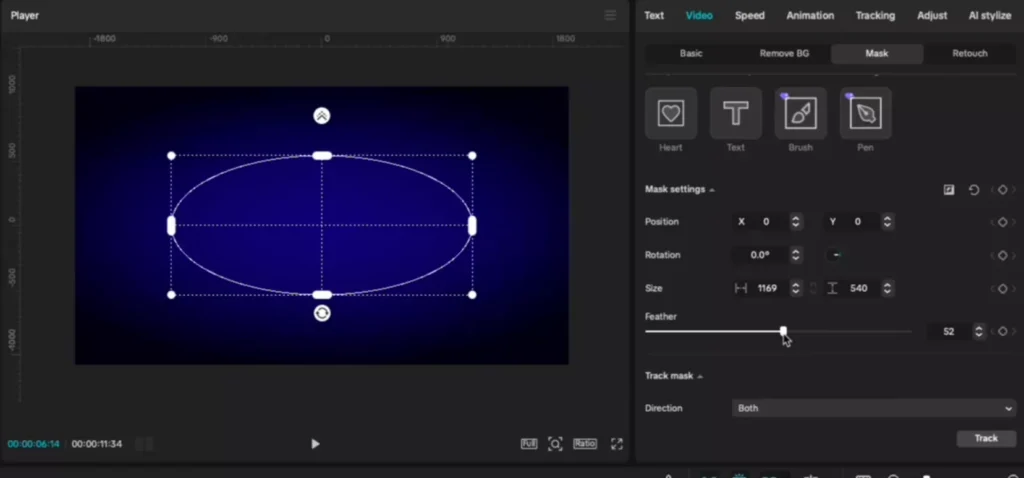Select the Text mask shape

click(735, 114)
